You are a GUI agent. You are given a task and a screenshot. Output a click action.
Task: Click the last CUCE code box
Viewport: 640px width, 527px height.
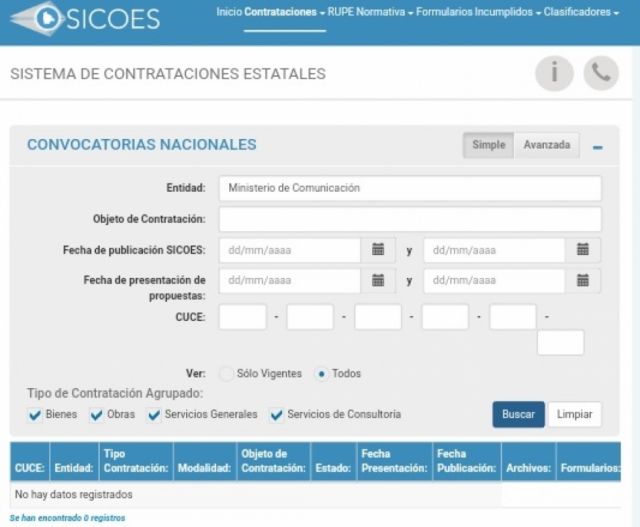point(560,342)
